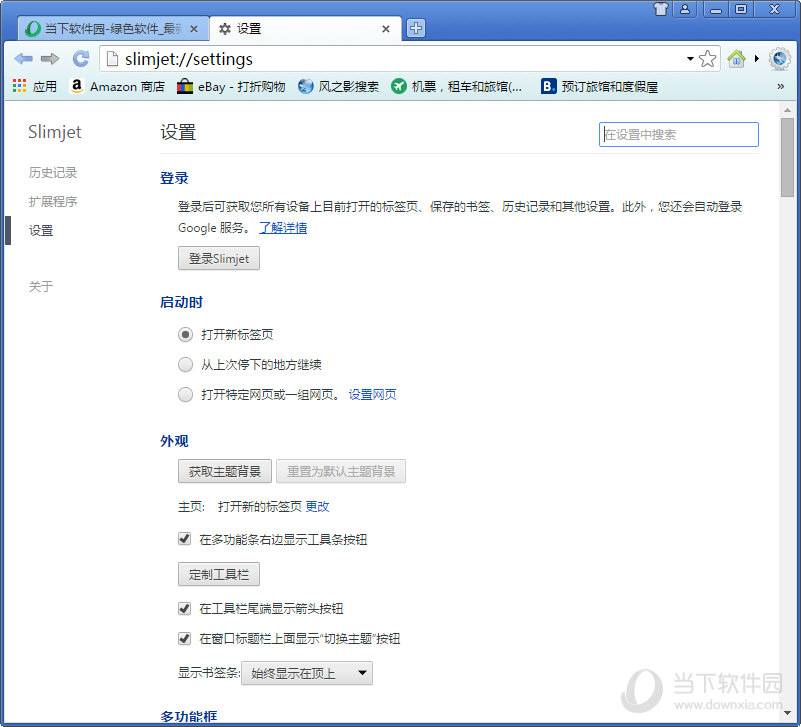
Task: Enable 从上次停下的地方继续 option
Action: (185, 364)
